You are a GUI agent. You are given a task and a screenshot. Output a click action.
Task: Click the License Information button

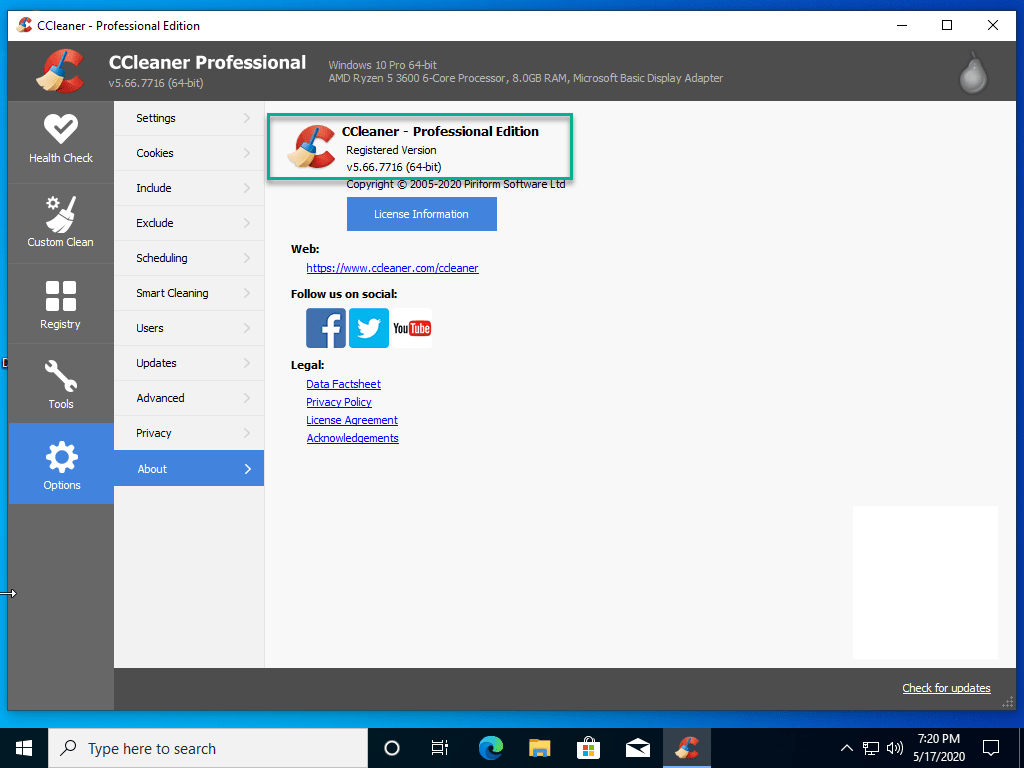click(x=421, y=214)
